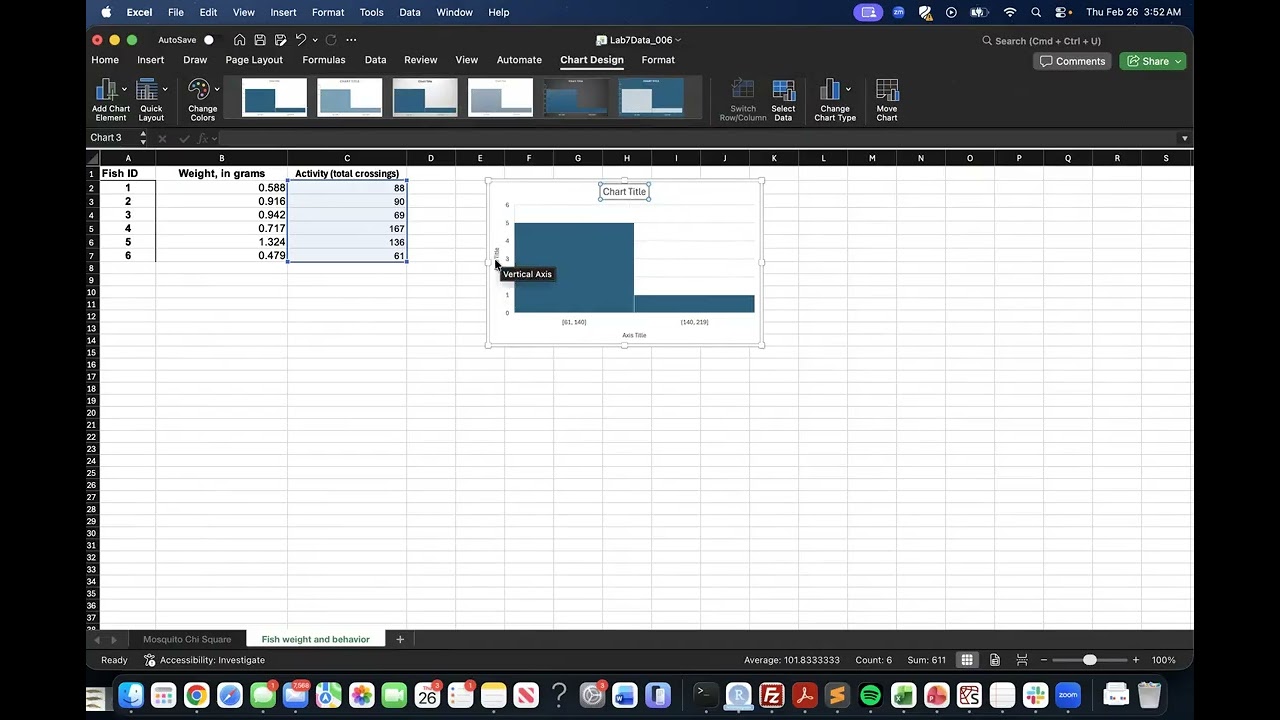Click the Accessibility: Investigate status item
The width and height of the screenshot is (1280, 720).
point(205,660)
